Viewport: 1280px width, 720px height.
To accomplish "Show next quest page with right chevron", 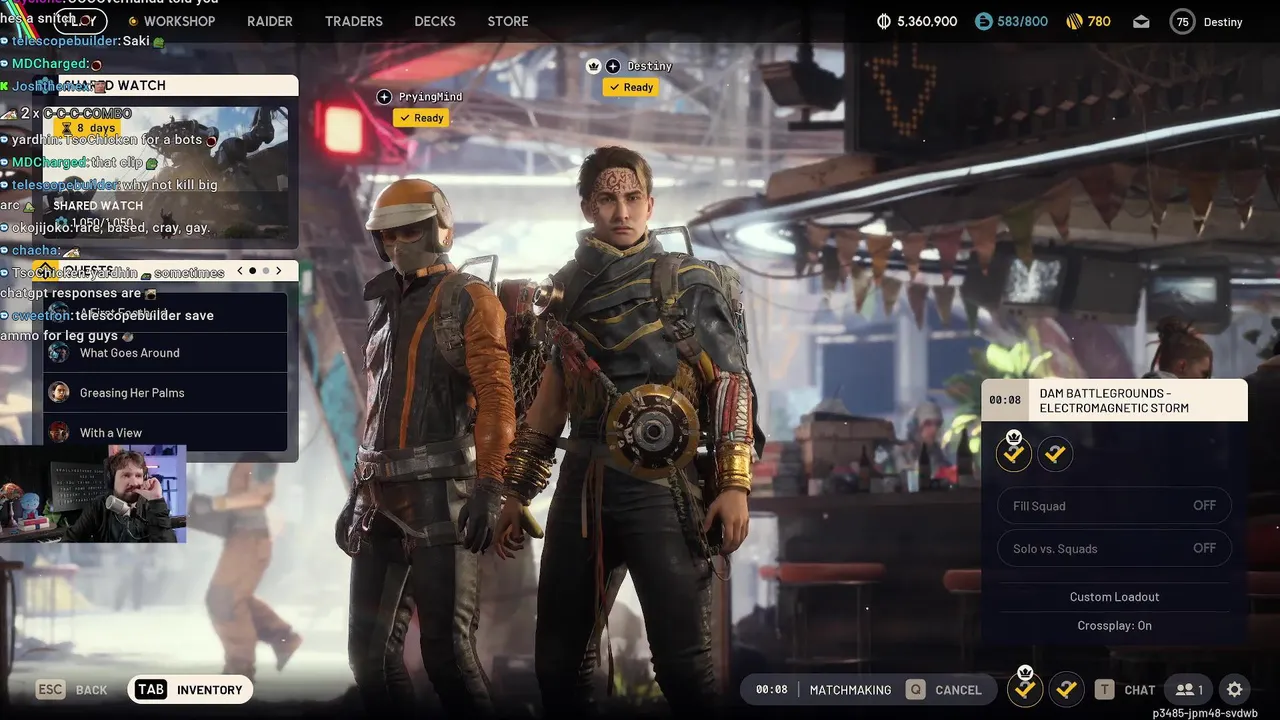I will click(278, 271).
